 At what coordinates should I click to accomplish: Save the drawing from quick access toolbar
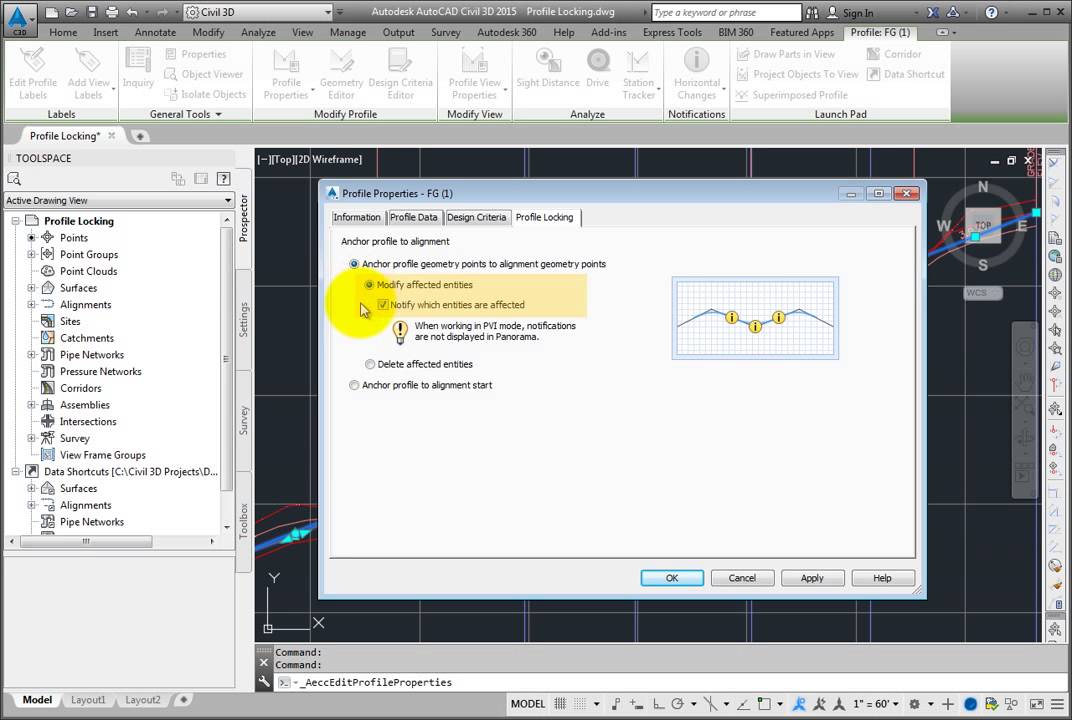pyautogui.click(x=92, y=12)
